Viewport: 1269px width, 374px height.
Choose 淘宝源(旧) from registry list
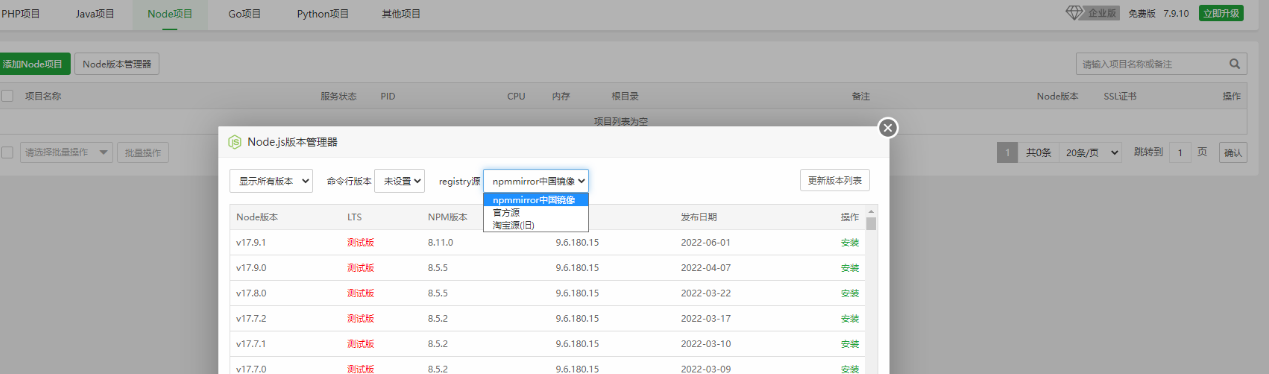click(x=536, y=225)
